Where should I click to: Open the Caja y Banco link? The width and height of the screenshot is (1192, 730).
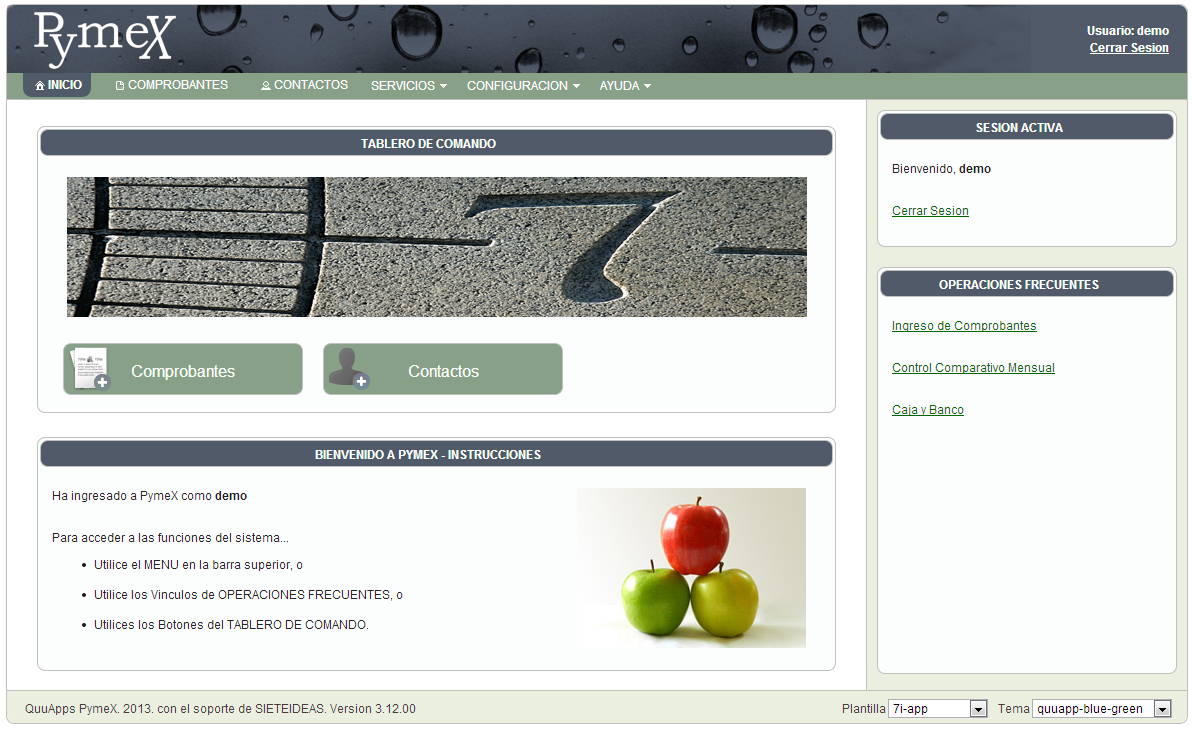(x=928, y=410)
